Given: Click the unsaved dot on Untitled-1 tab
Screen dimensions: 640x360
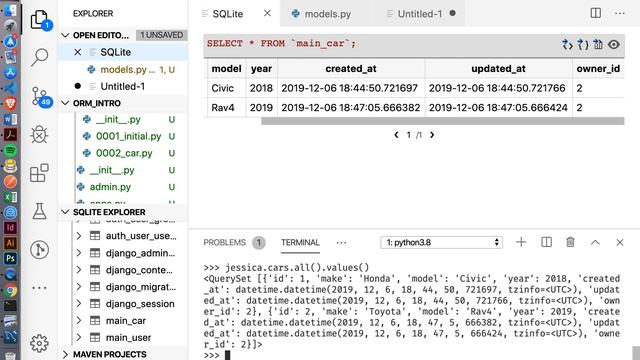Looking at the screenshot, I should (452, 13).
